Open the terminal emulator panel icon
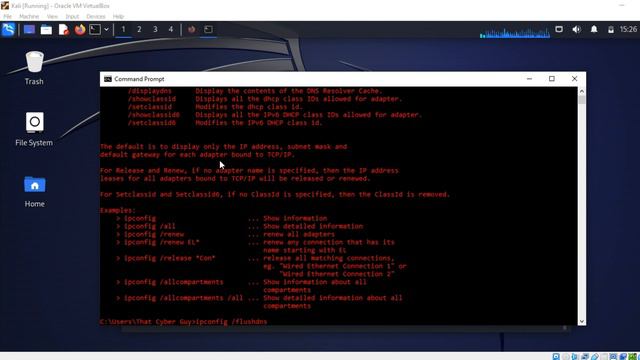The width and height of the screenshot is (640, 360). click(x=95, y=29)
